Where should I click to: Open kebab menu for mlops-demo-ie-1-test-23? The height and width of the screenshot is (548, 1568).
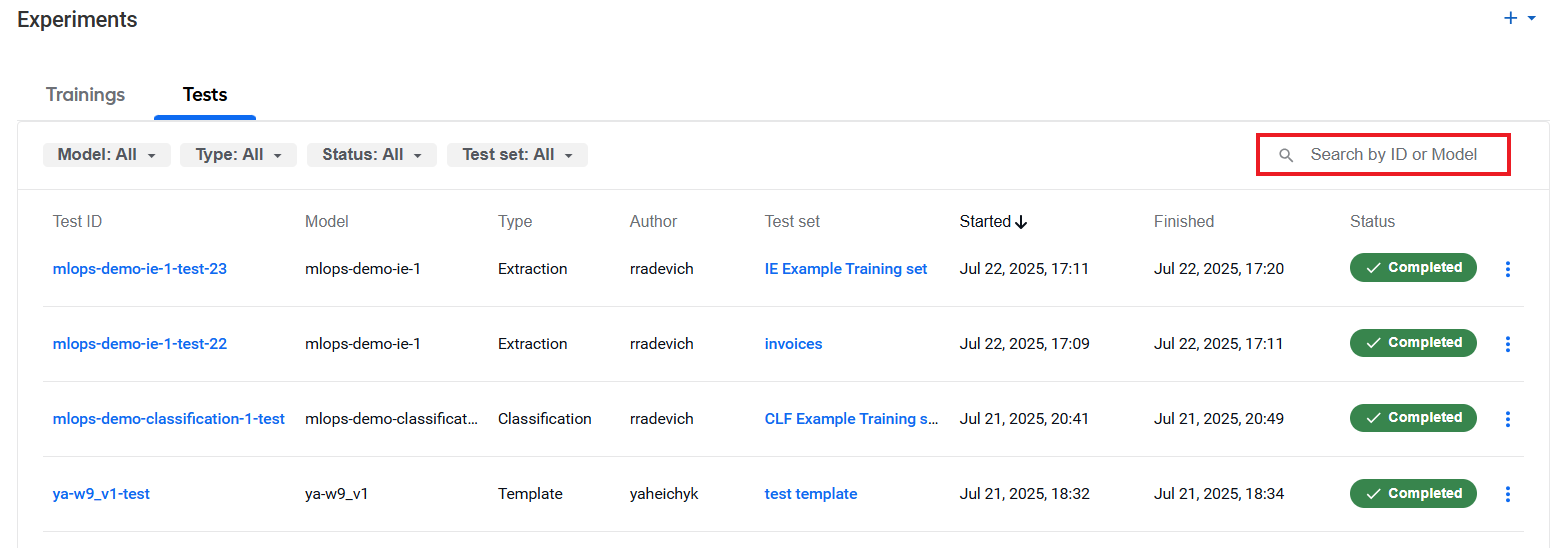(1508, 269)
